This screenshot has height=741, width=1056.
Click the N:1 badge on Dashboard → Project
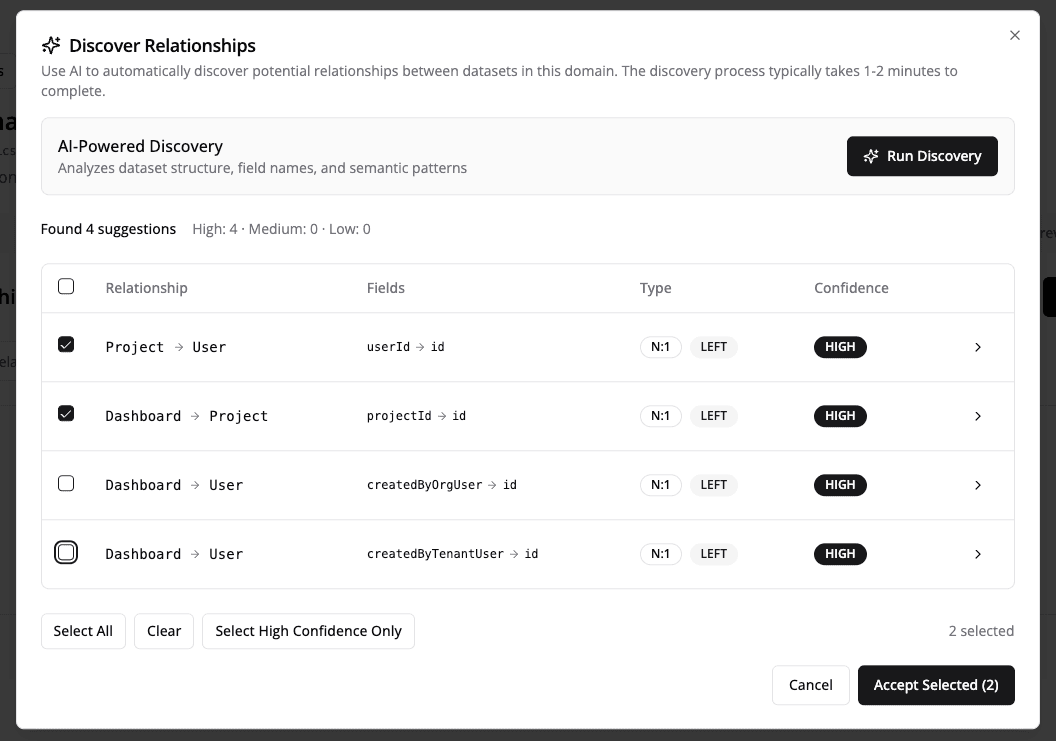(x=661, y=416)
